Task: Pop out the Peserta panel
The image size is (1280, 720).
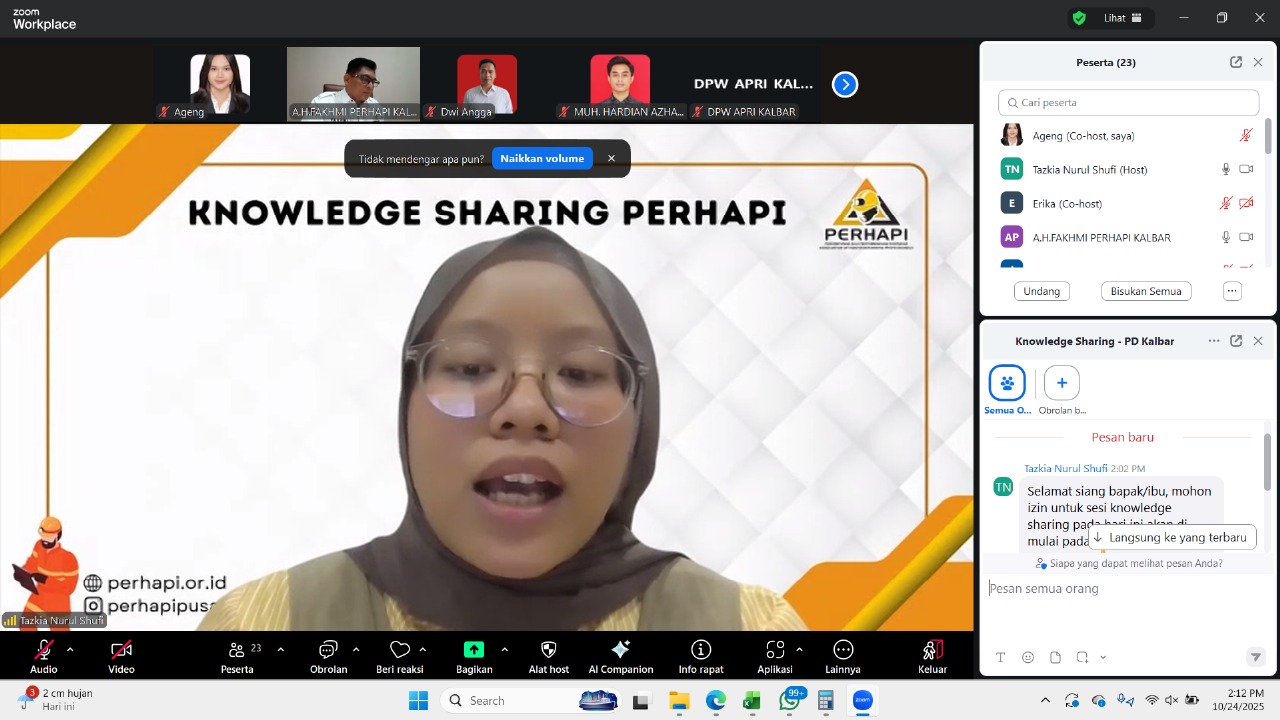Action: 1236,62
